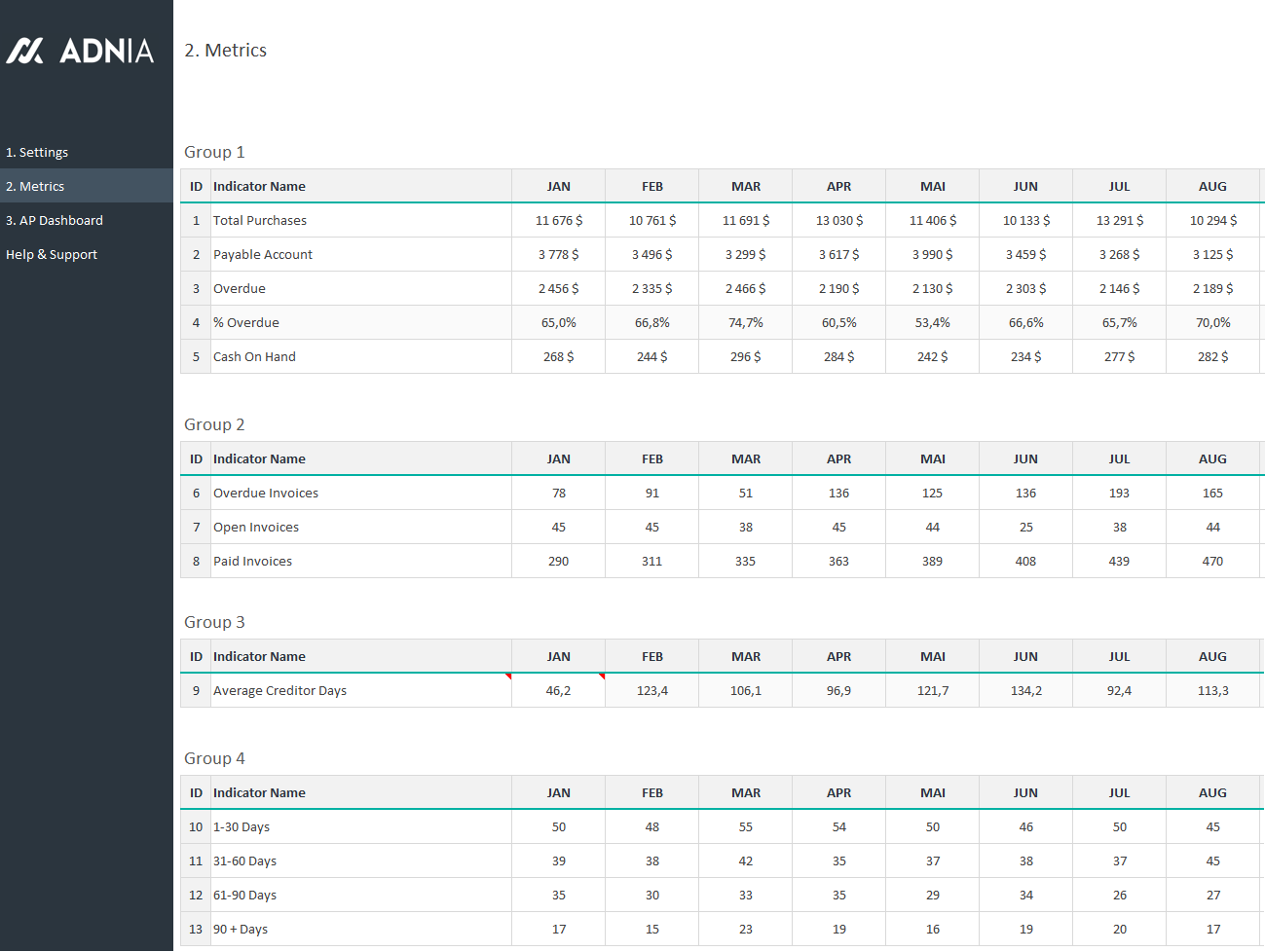1265x952 pixels.
Task: Click the Group 4 ID column header
Action: pyautogui.click(x=196, y=793)
